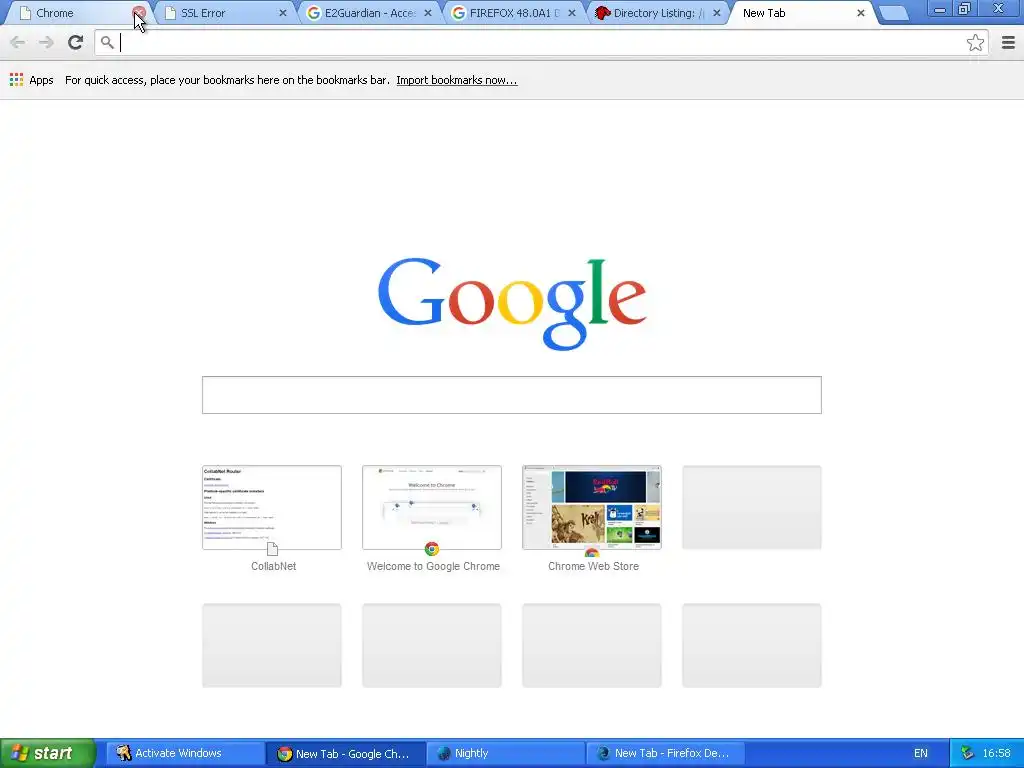Image resolution: width=1024 pixels, height=768 pixels.
Task: Click the Chrome Web Store label
Action: [x=593, y=566]
